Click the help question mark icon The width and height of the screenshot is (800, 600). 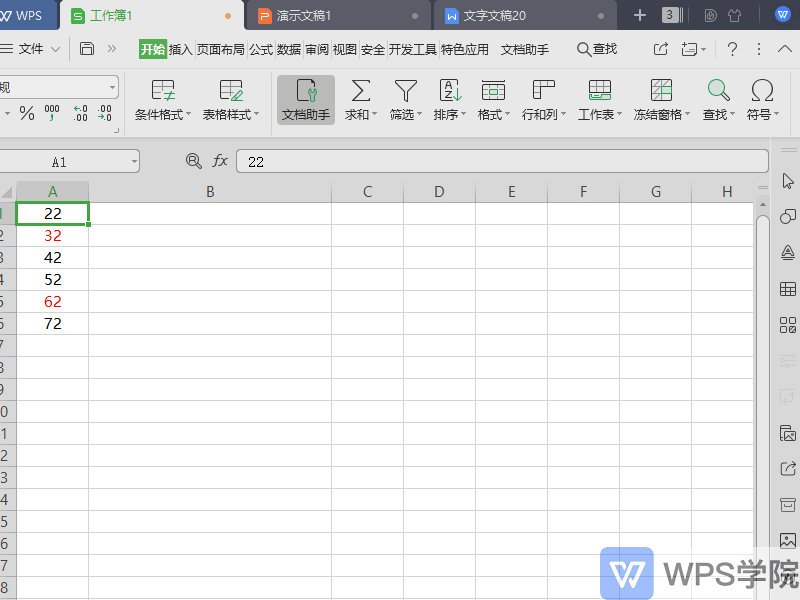(x=732, y=49)
